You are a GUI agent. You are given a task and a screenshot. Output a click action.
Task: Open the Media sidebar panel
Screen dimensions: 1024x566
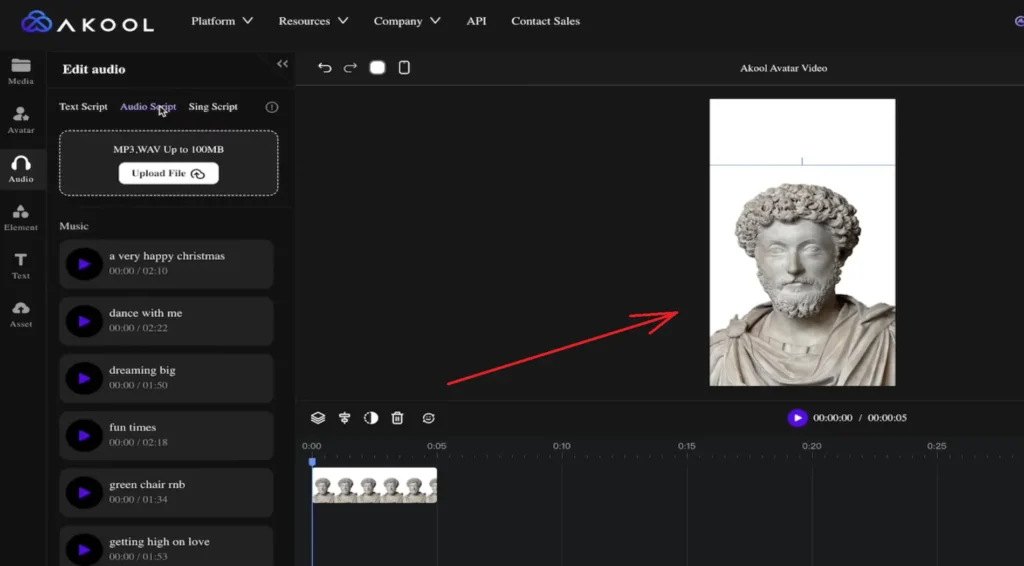click(x=21, y=71)
